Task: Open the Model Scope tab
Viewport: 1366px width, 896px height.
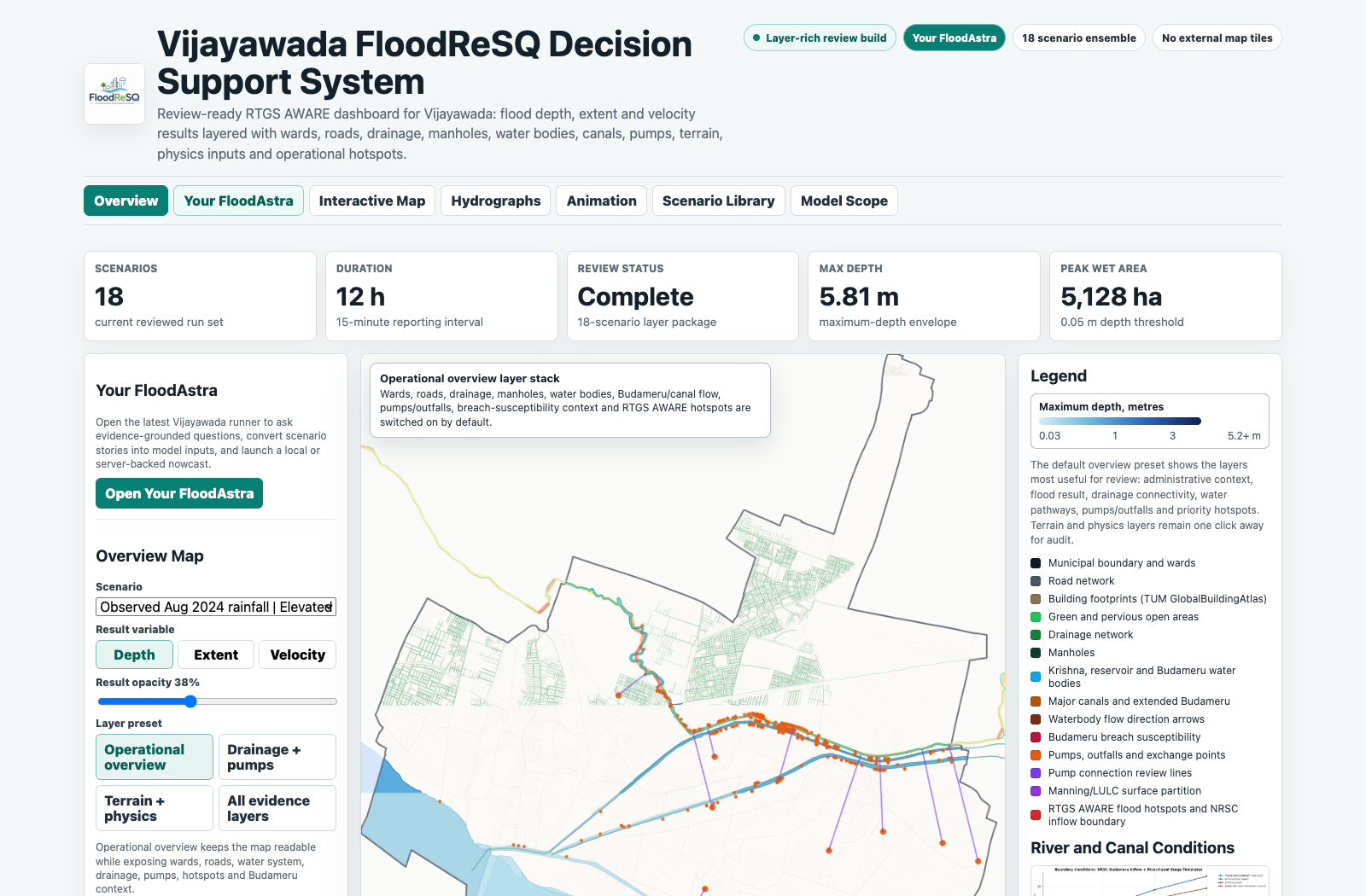Action: 844,201
